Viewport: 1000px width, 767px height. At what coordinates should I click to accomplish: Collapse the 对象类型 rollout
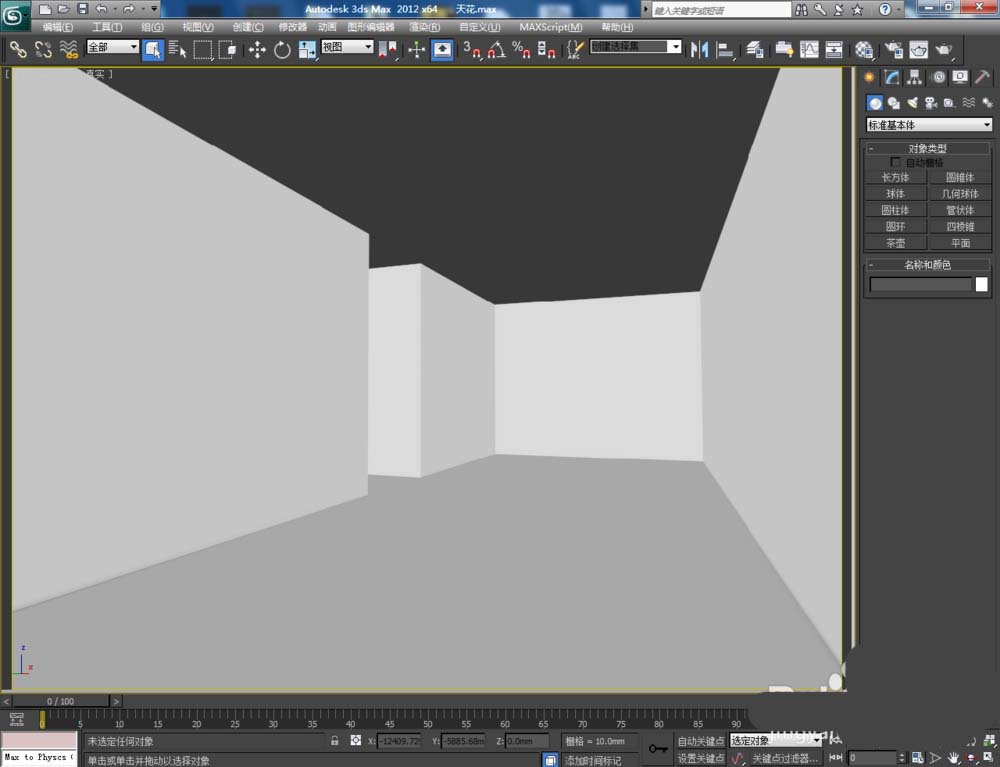point(927,148)
